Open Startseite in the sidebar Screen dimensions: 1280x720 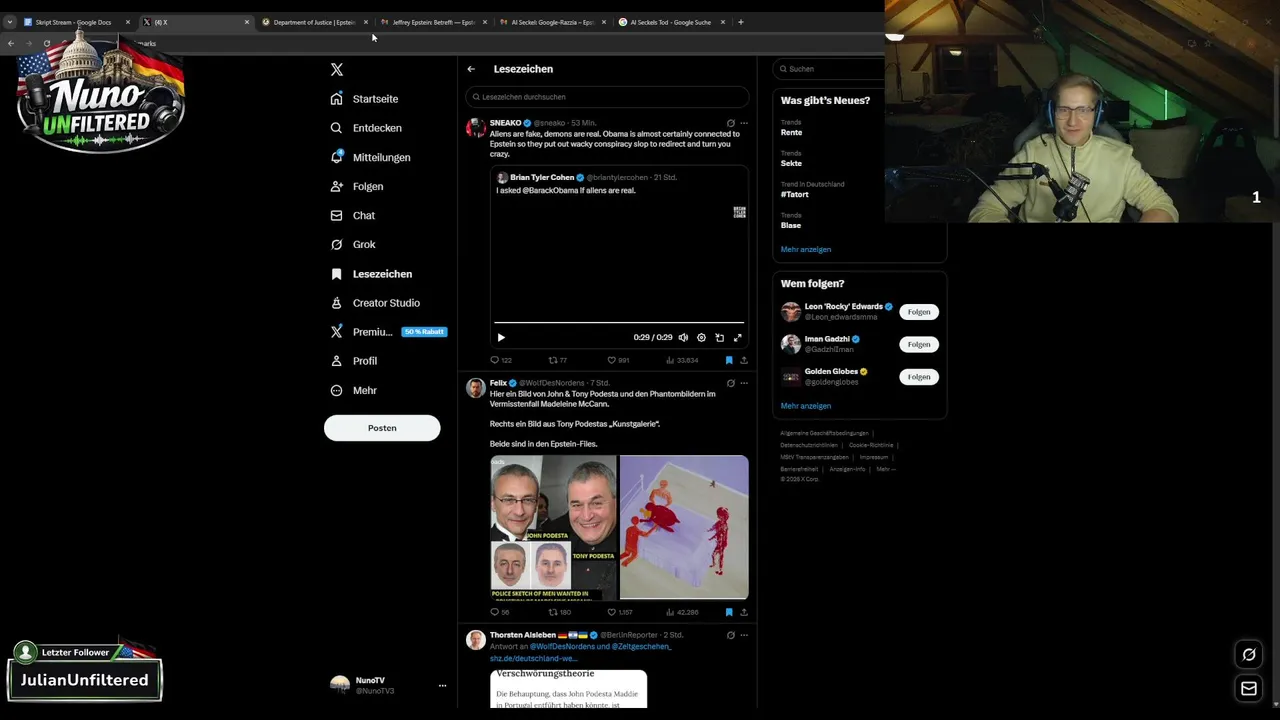point(365,99)
